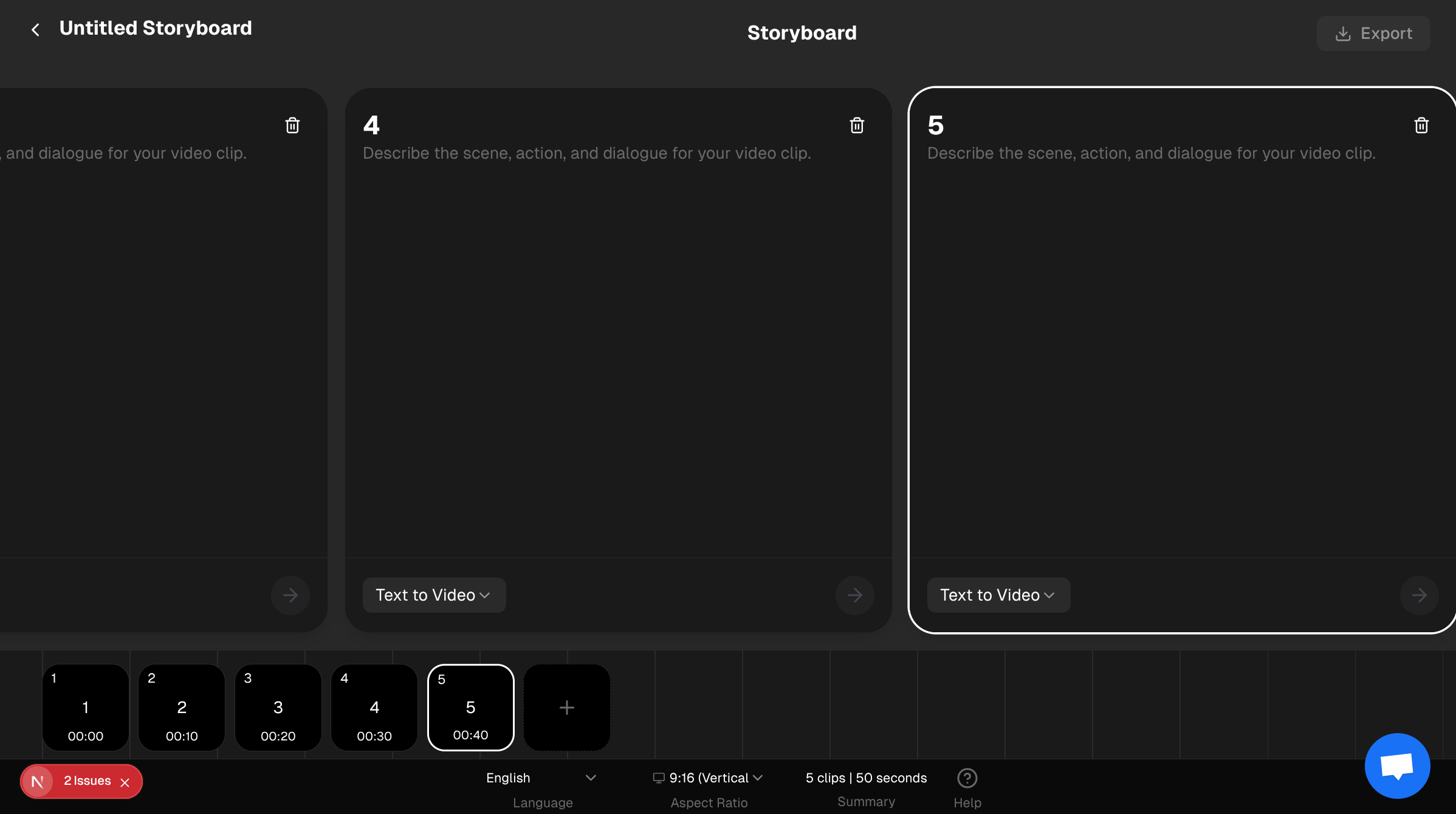
Task: Open the 9:16 Vertical aspect ratio dropdown
Action: pos(708,778)
